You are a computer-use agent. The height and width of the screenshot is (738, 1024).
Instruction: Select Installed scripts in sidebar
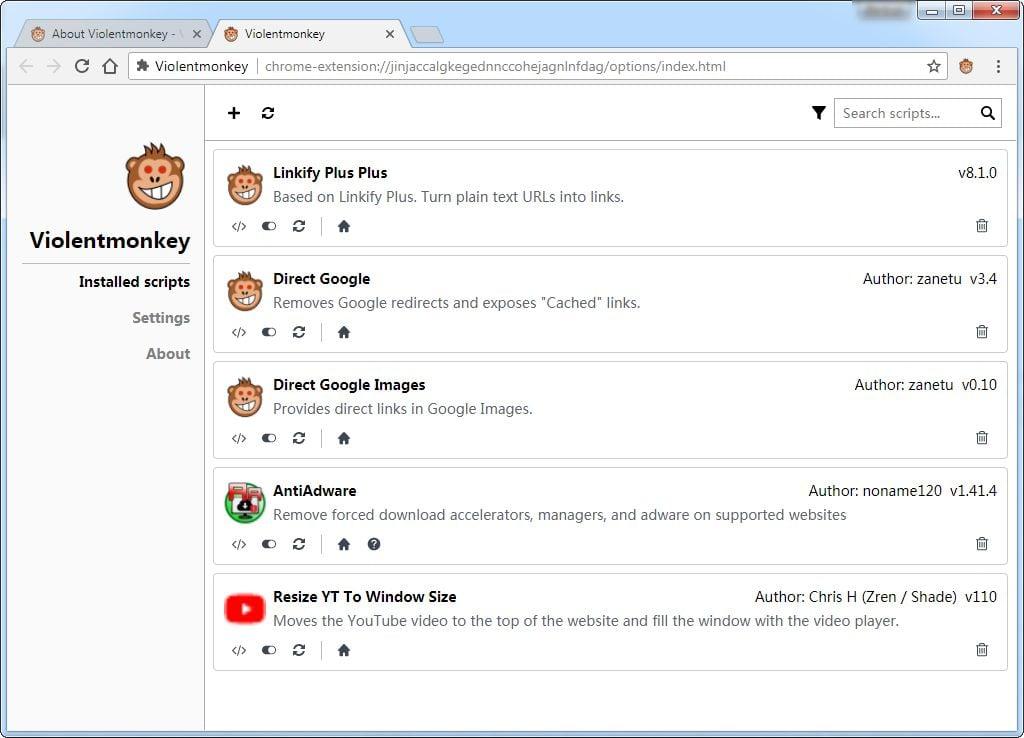click(135, 282)
